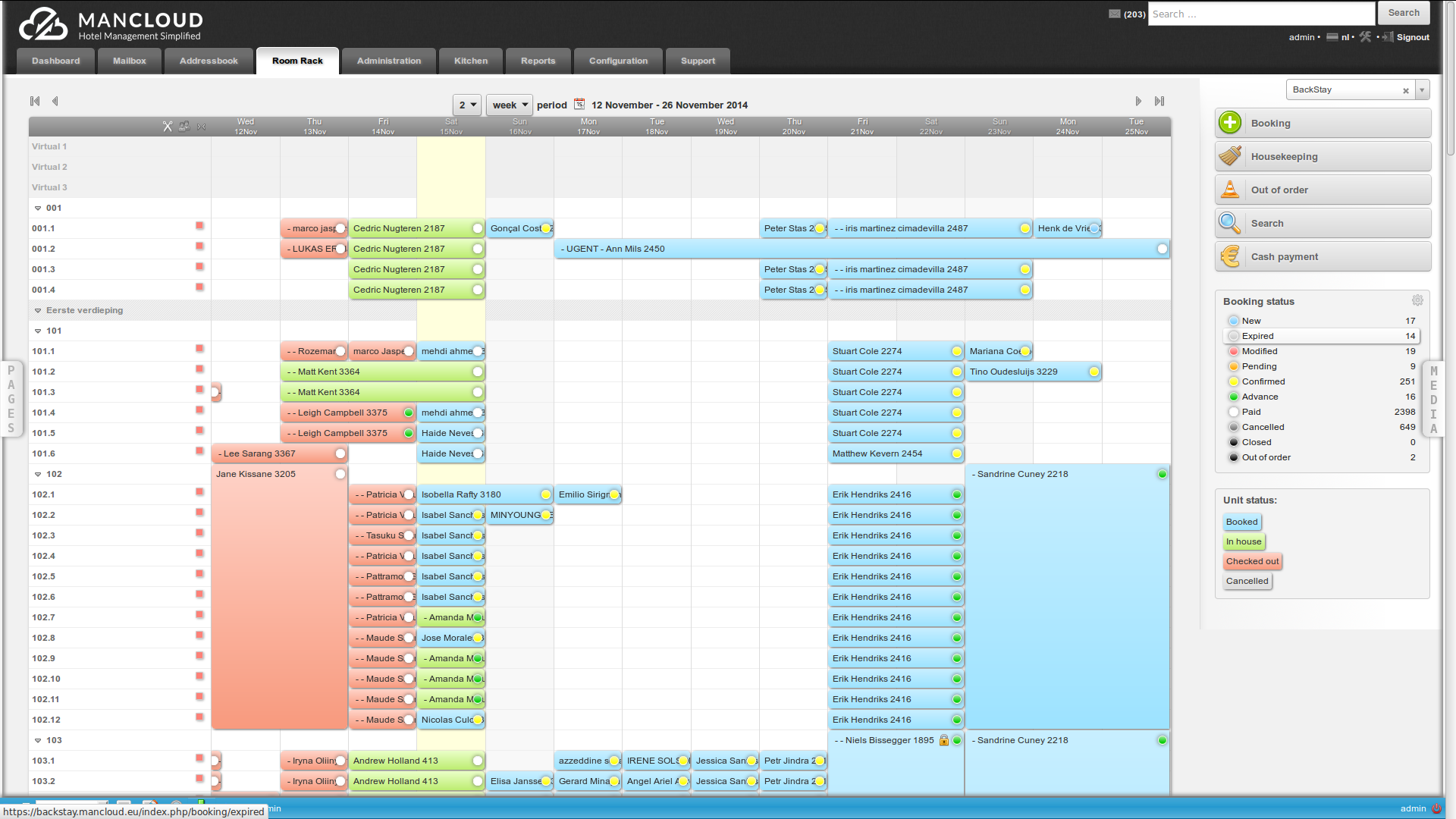
Task: Open Cash payment using the euro coin icon
Action: (x=1229, y=256)
